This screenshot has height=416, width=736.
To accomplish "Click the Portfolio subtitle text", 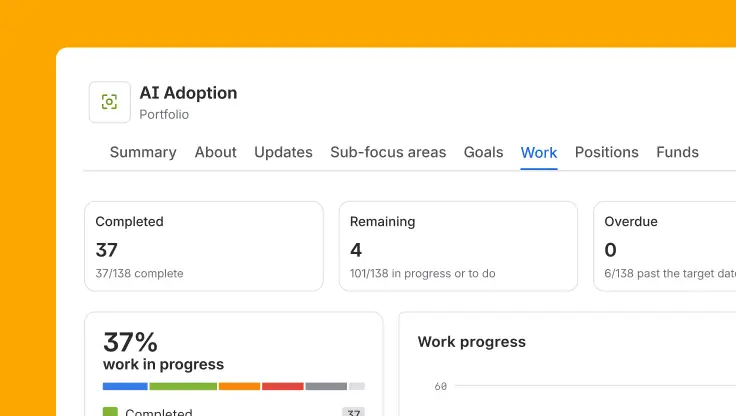I will click(x=164, y=115).
